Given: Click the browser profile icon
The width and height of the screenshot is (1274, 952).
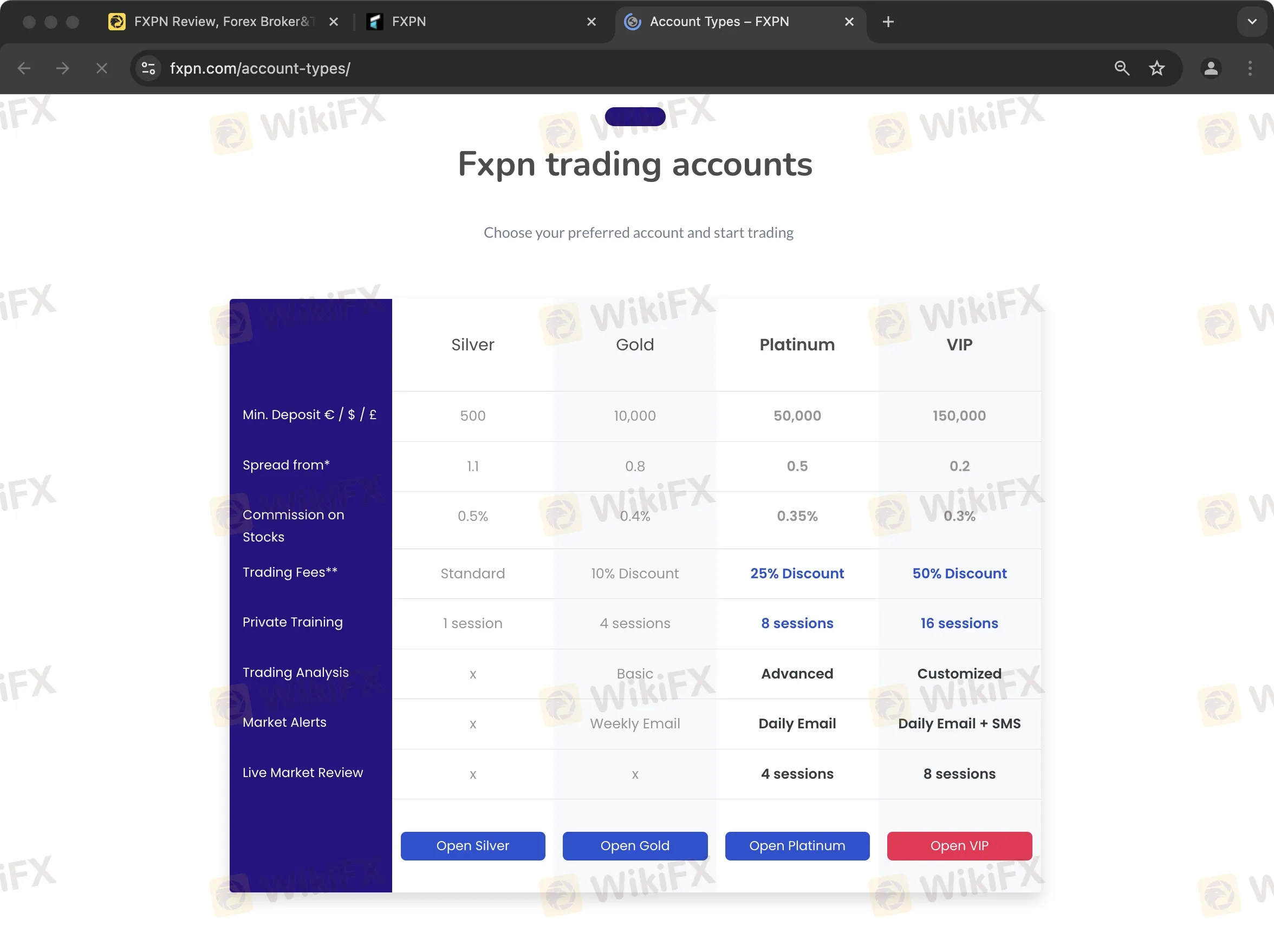Looking at the screenshot, I should [x=1209, y=68].
